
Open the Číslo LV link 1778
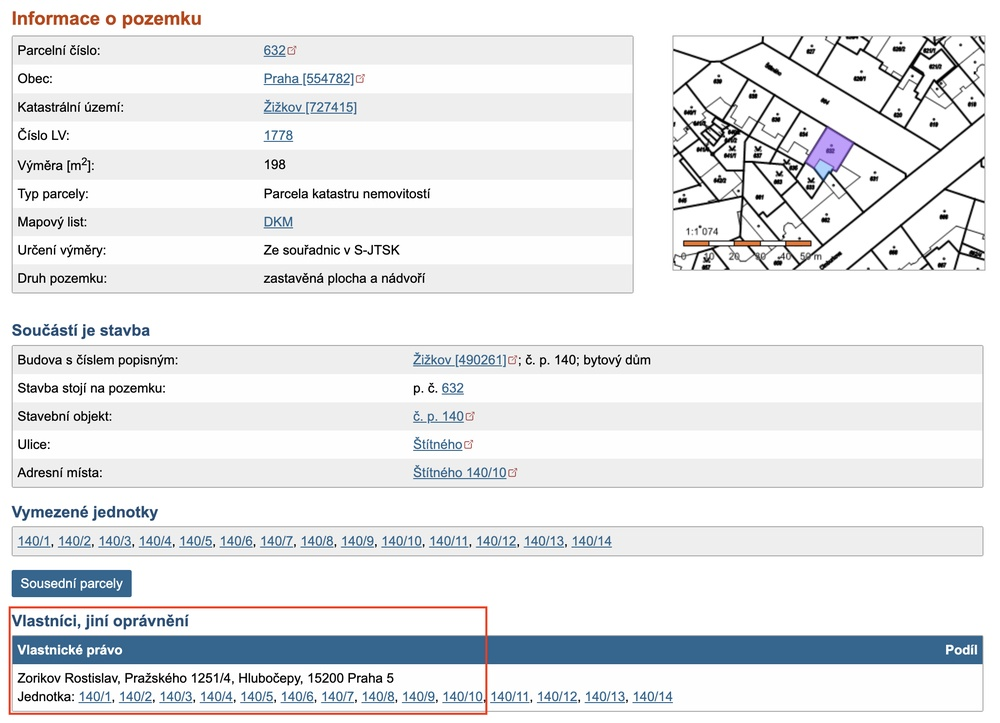point(278,135)
